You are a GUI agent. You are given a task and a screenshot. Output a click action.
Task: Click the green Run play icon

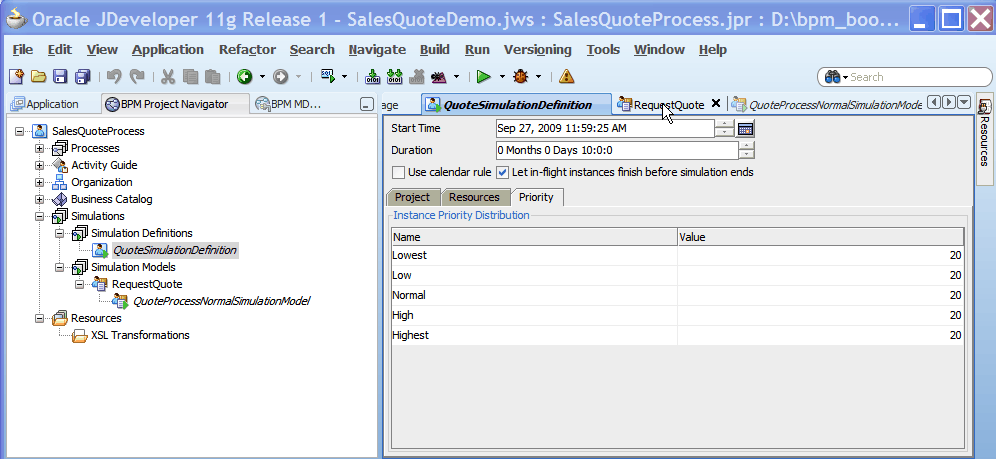pyautogui.click(x=484, y=77)
